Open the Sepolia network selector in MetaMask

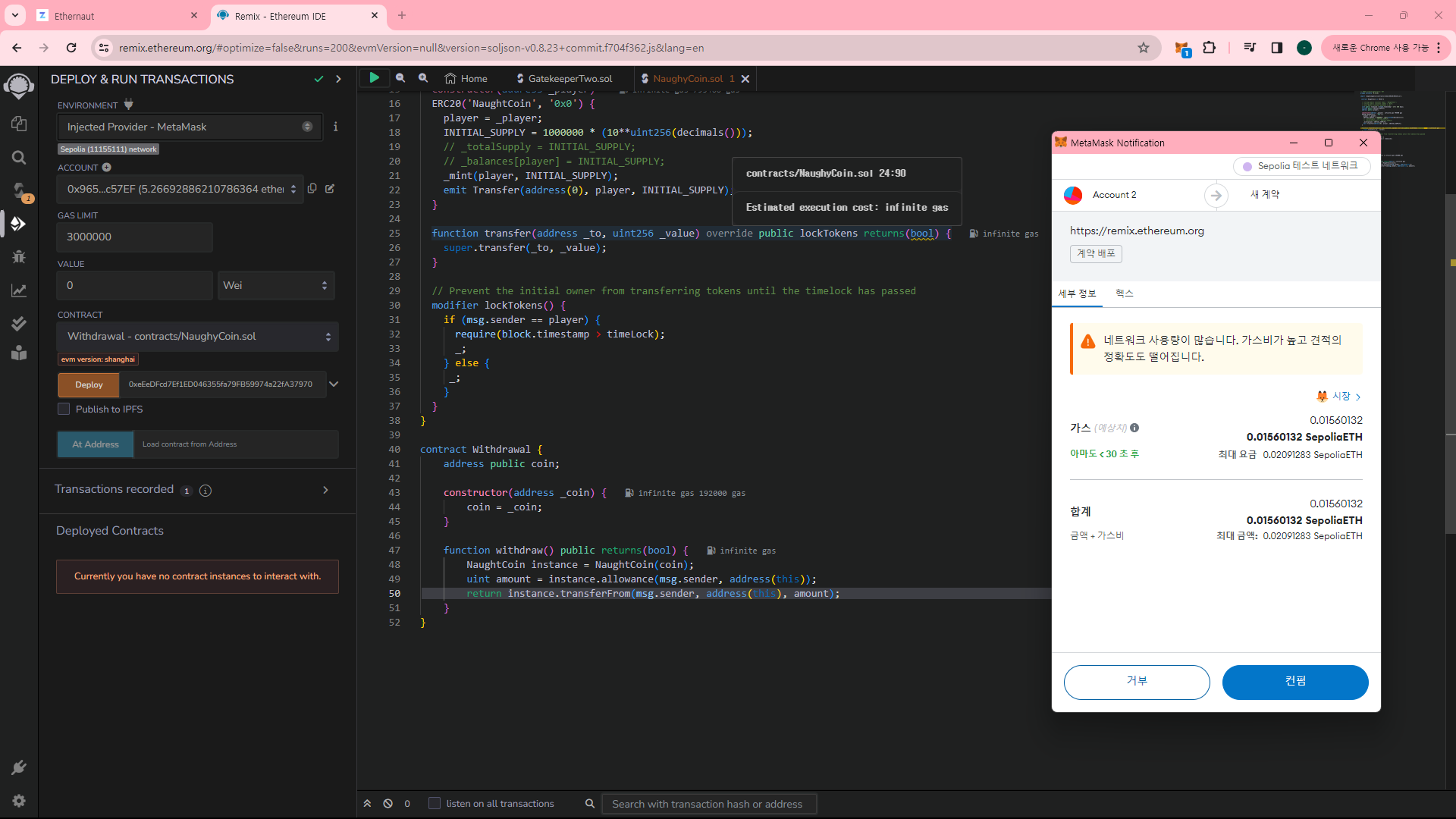pos(1301,165)
